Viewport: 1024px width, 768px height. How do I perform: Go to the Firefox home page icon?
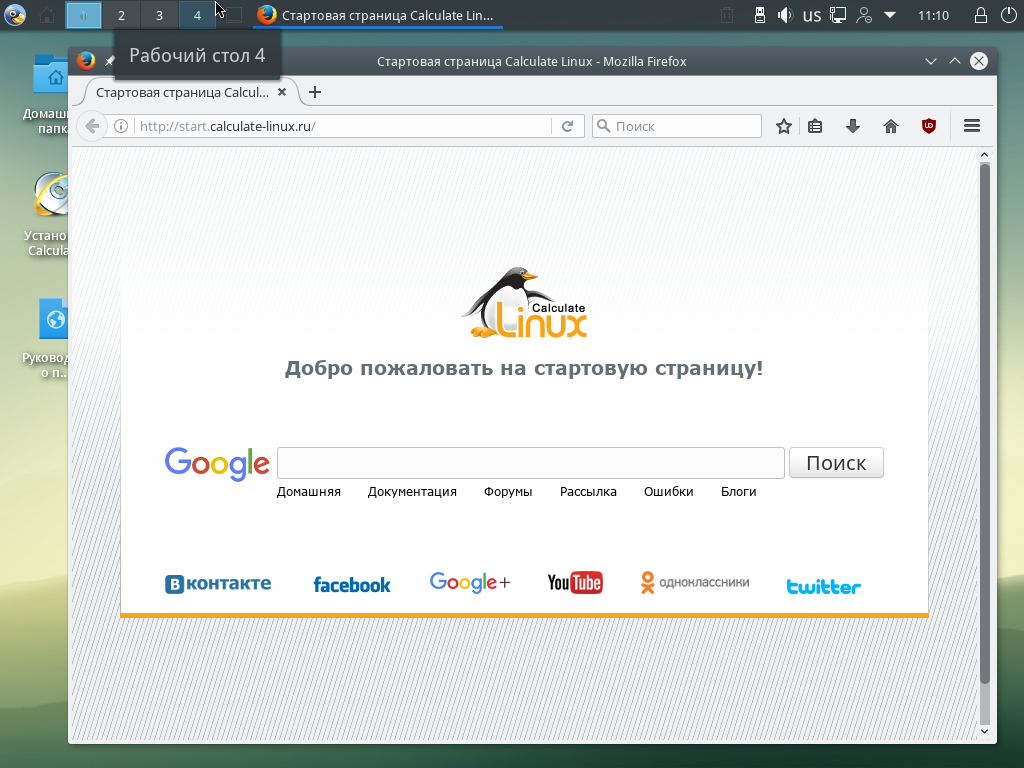coord(891,126)
